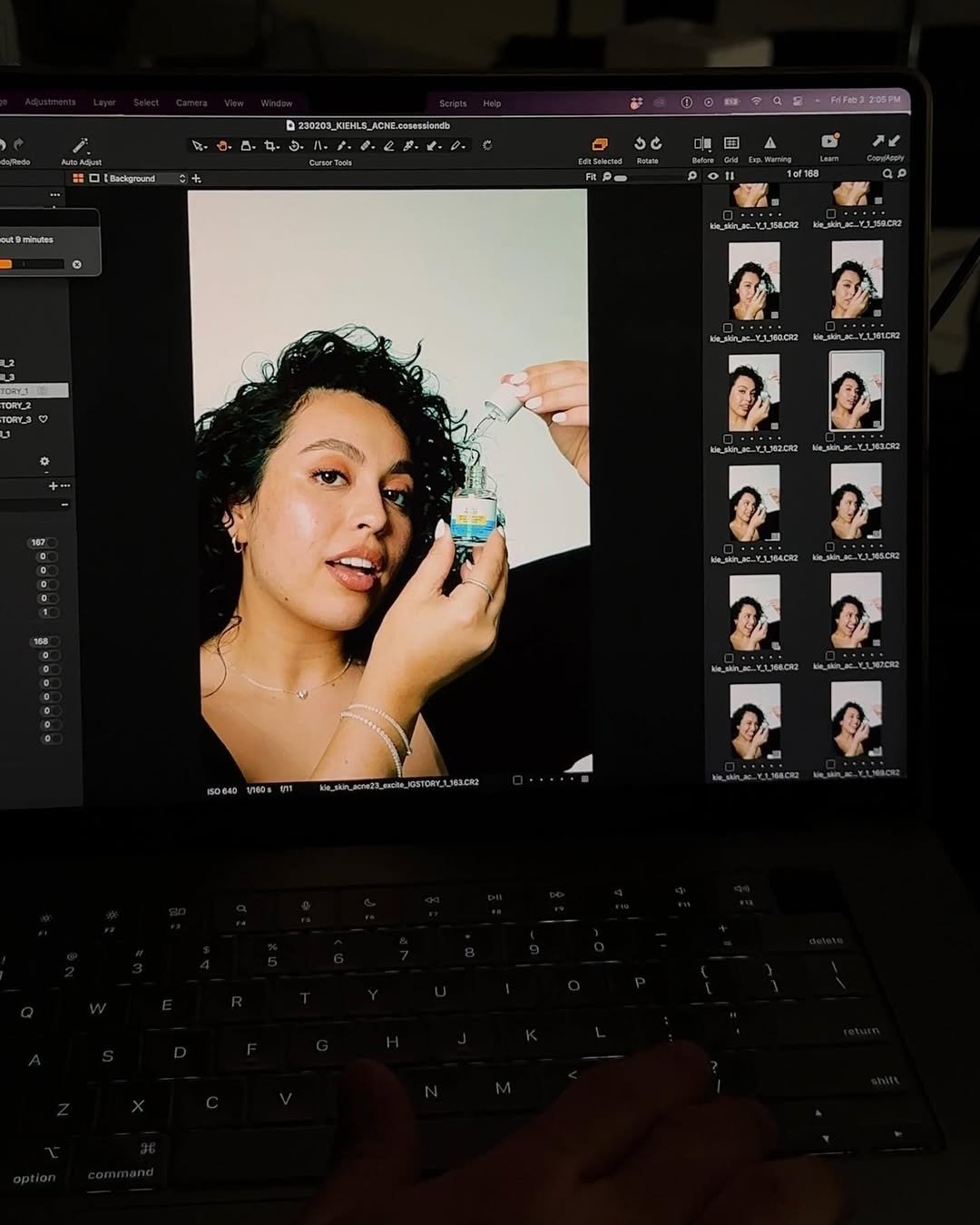Viewport: 980px width, 1225px height.
Task: Enable the Exposure Warning
Action: click(769, 142)
